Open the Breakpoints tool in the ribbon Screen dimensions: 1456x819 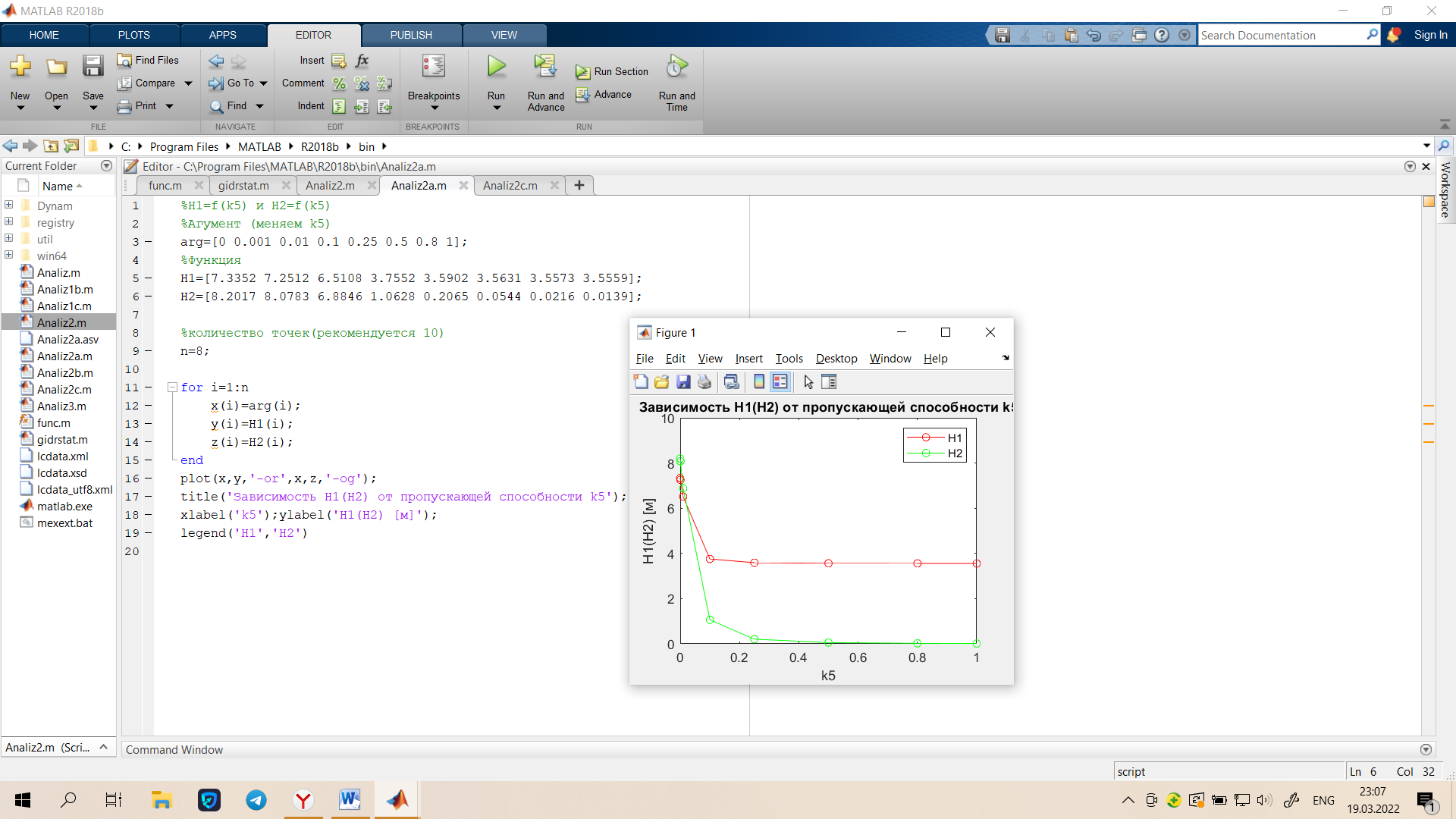point(433,79)
